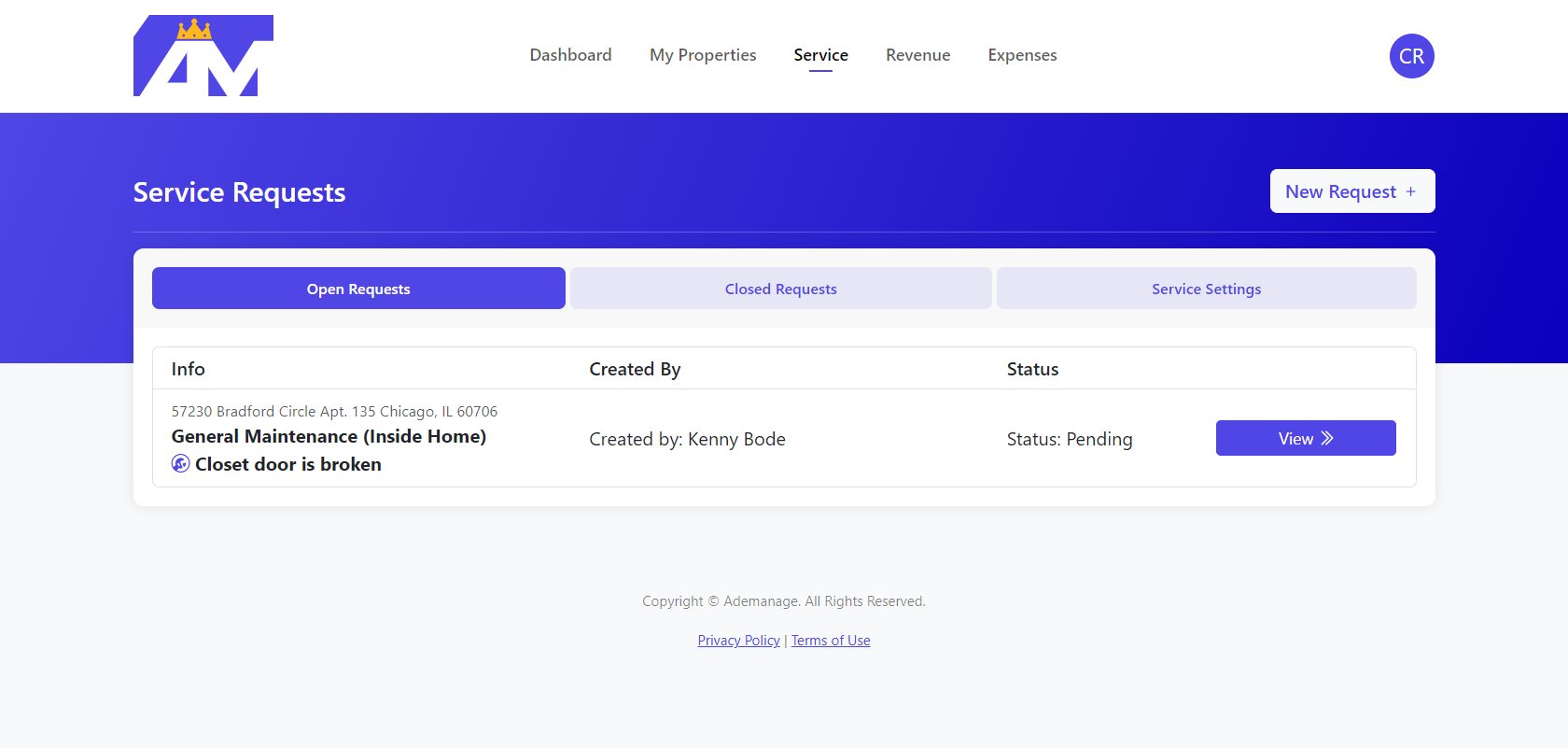Show the Closed Requests tab
The width and height of the screenshot is (1568, 748).
(x=780, y=289)
